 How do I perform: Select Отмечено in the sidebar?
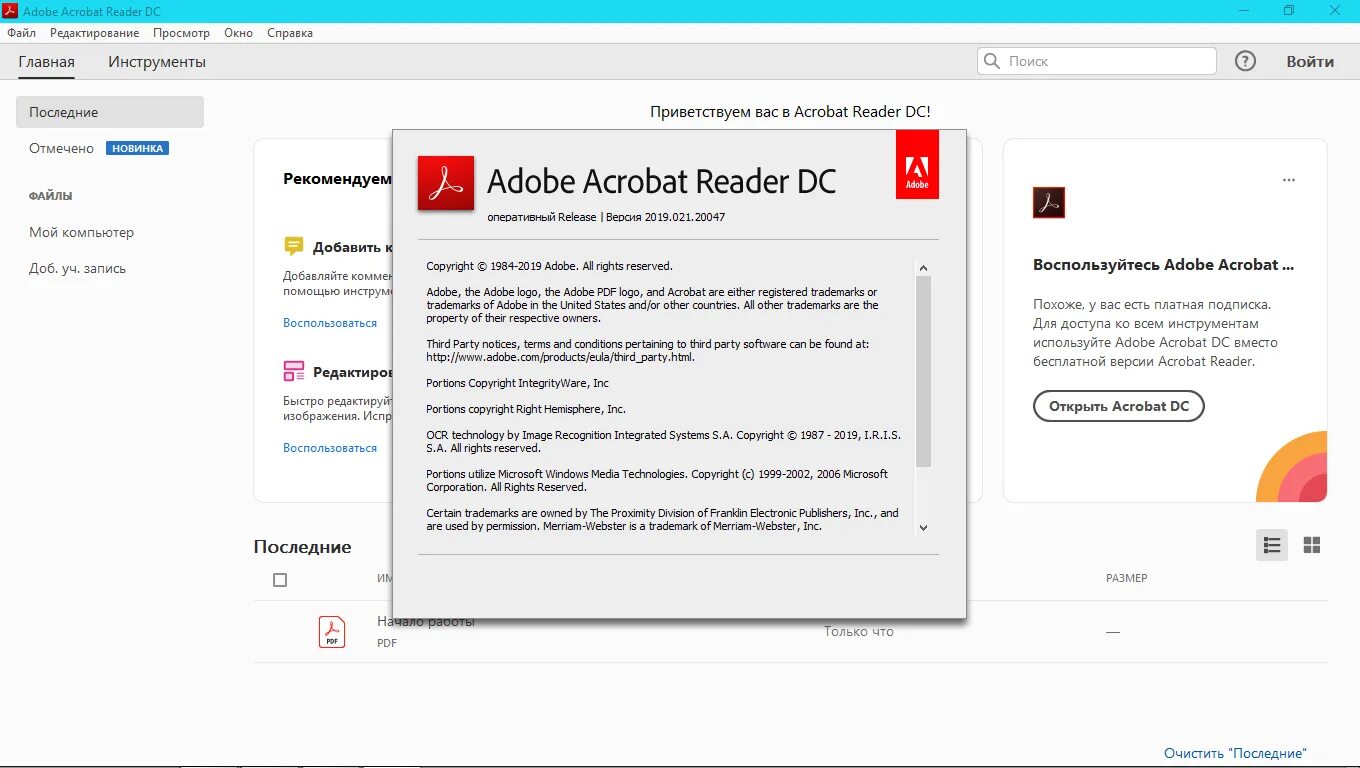click(61, 148)
